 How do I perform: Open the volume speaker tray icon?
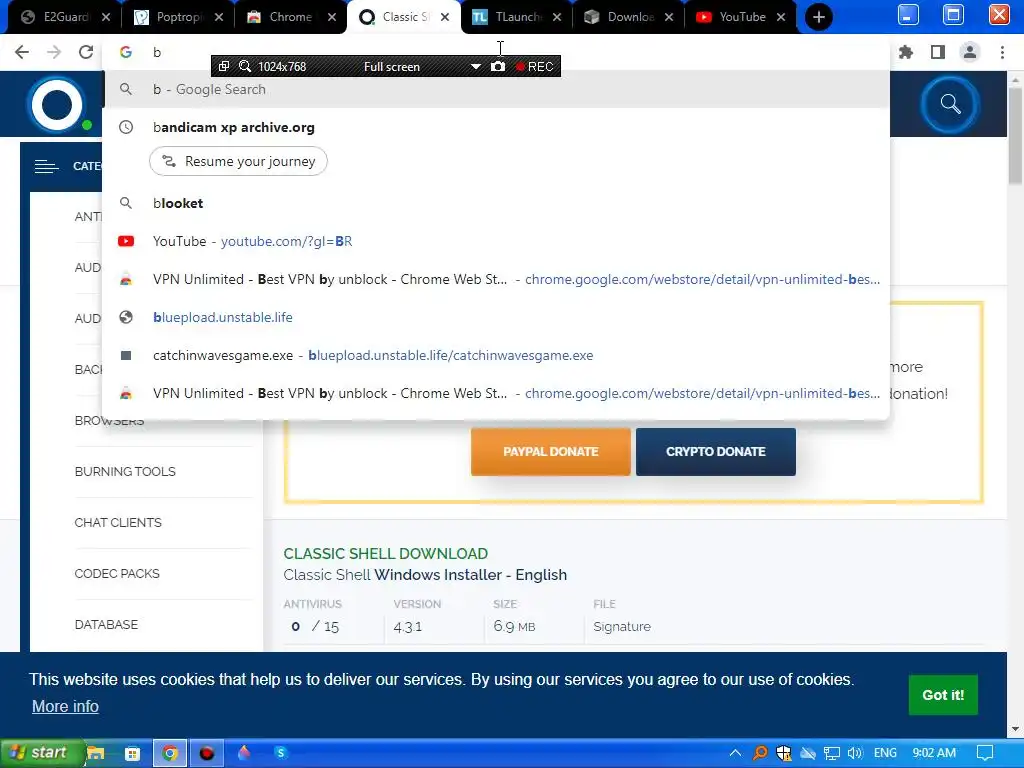pos(855,753)
